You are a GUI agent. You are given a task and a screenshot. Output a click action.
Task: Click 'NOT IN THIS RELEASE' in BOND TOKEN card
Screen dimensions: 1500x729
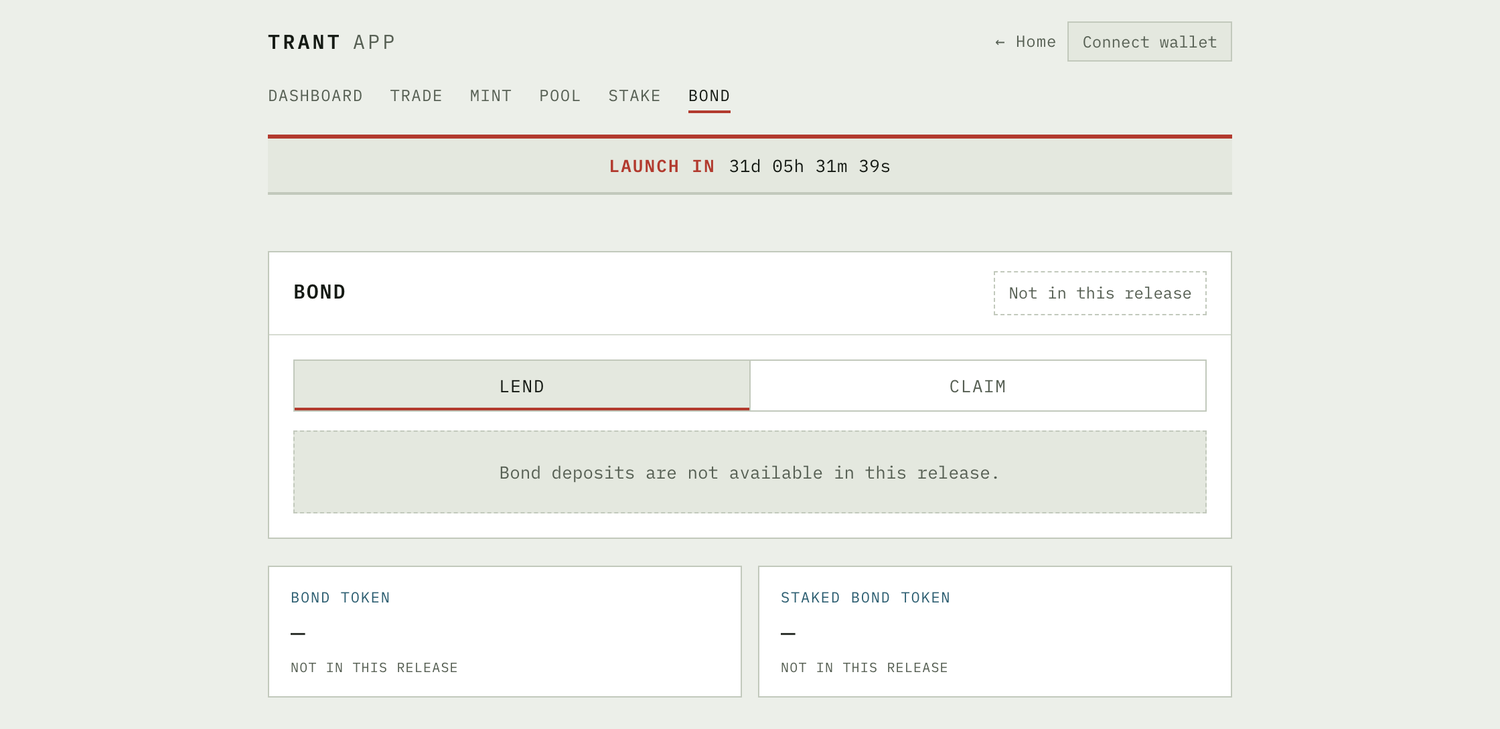pyautogui.click(x=374, y=668)
